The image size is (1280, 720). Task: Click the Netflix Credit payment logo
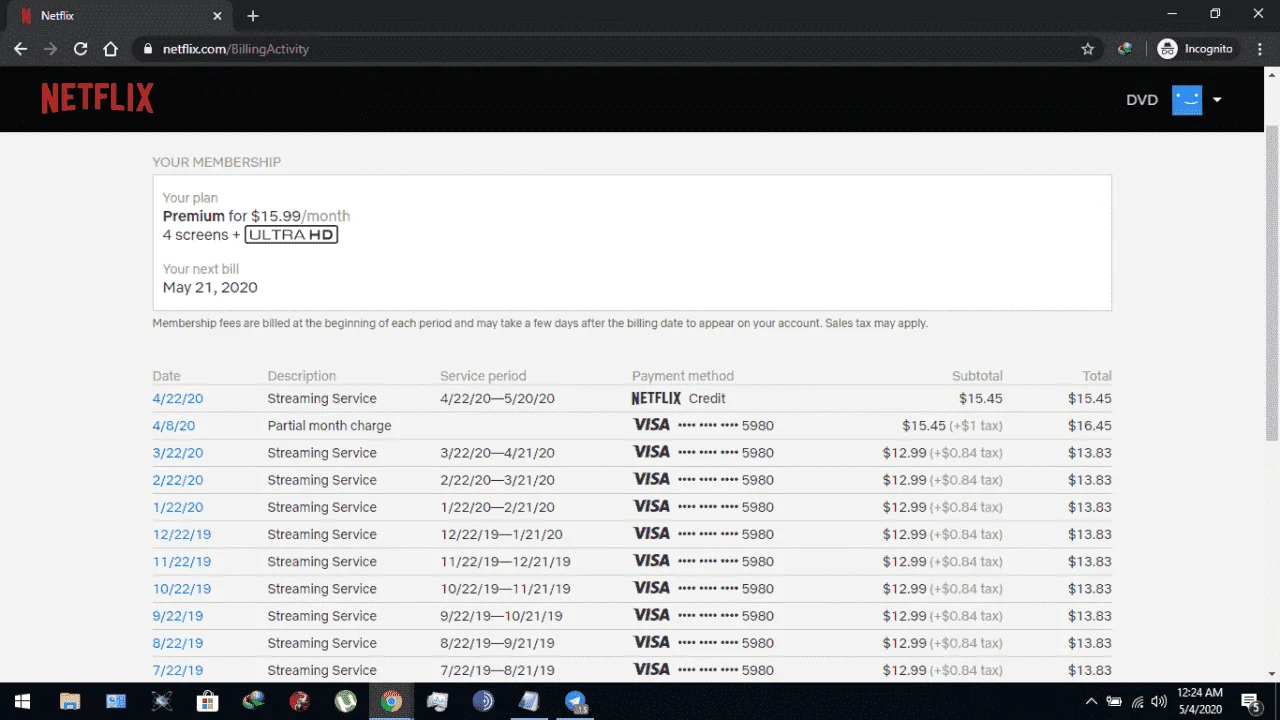coord(656,398)
